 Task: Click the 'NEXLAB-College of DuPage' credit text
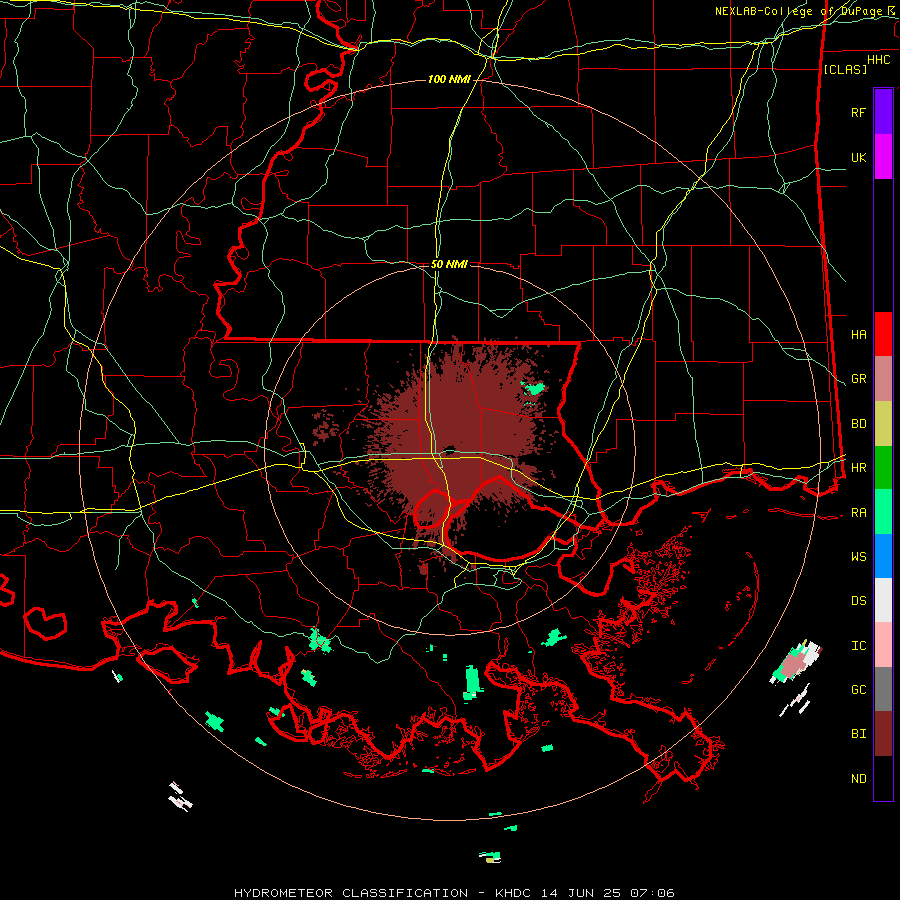pos(800,11)
